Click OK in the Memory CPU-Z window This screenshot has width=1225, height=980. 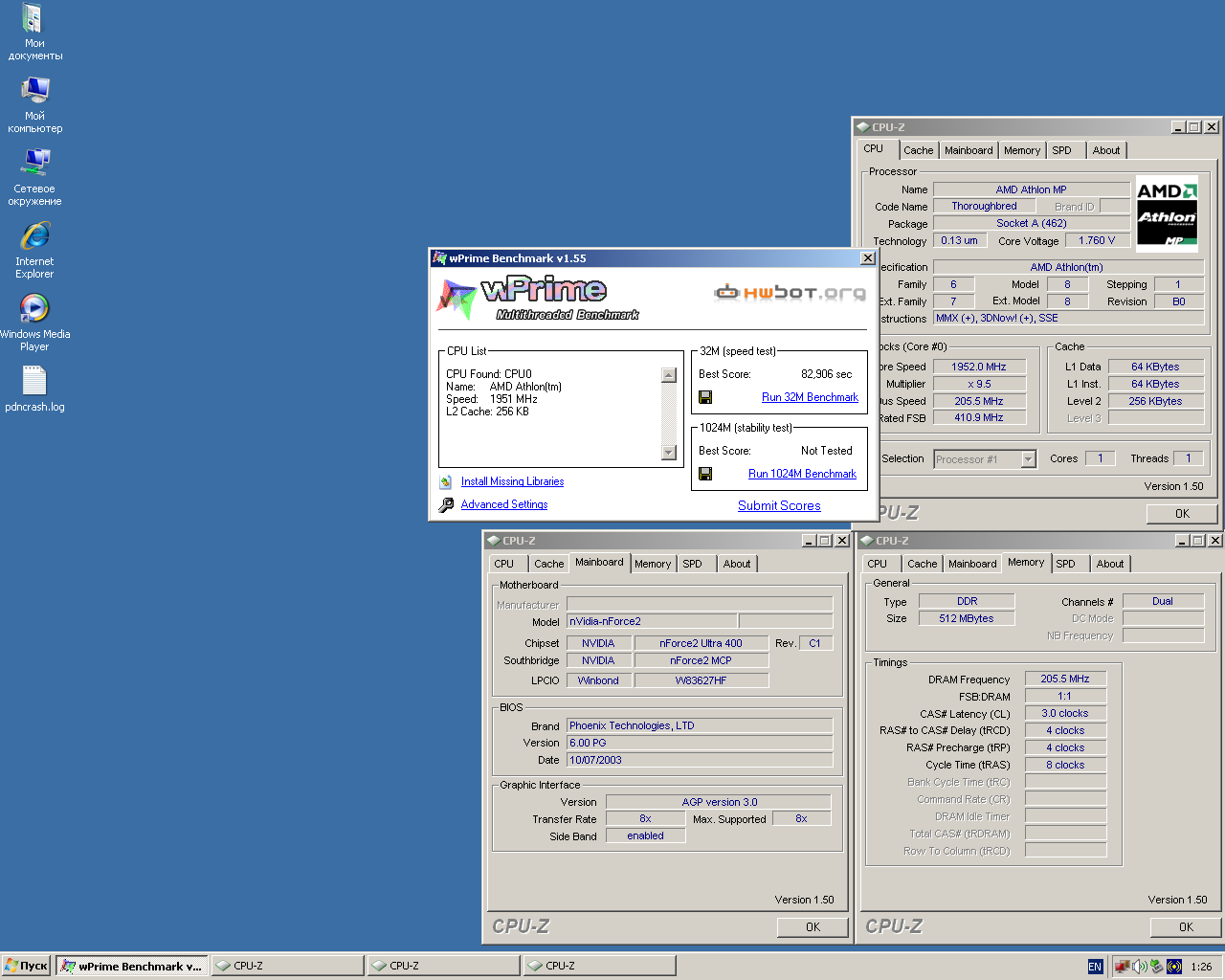pos(1186,927)
